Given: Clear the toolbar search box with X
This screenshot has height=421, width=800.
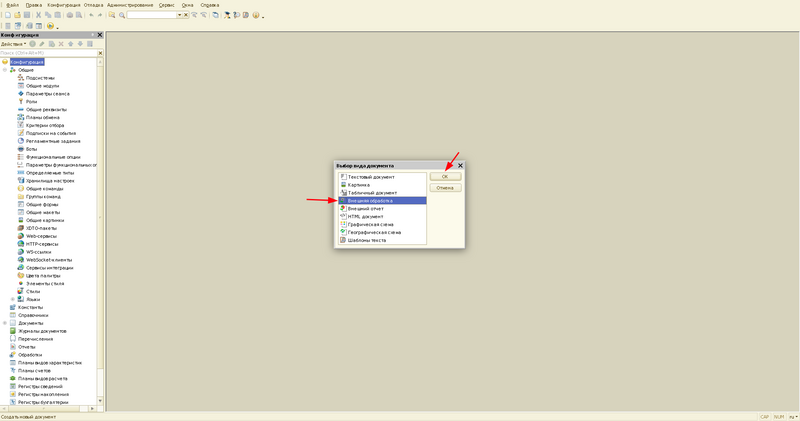Looking at the screenshot, I should point(186,15).
